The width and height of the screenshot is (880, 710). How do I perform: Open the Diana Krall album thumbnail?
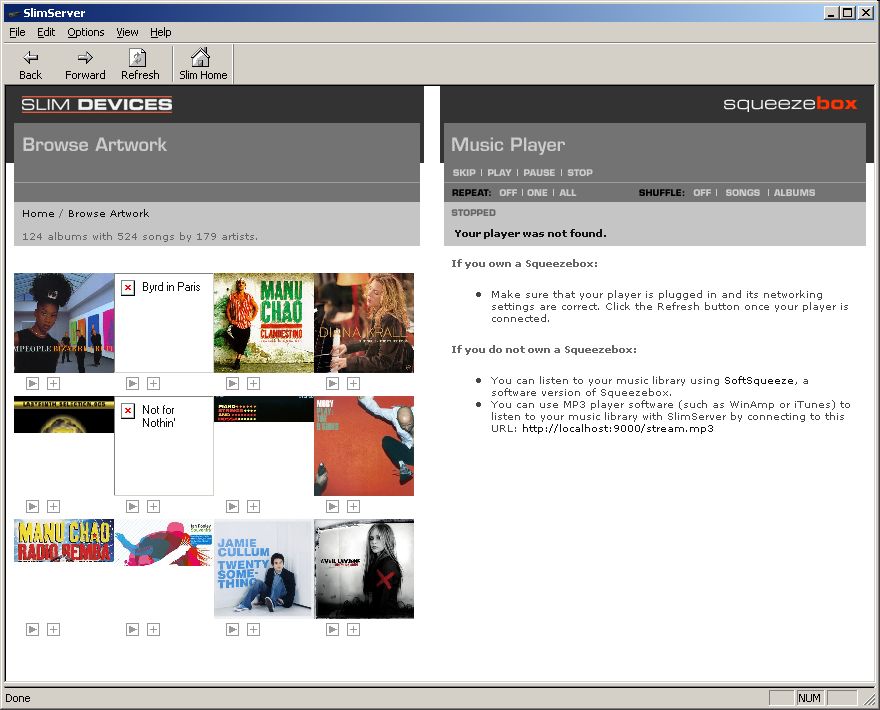point(364,323)
